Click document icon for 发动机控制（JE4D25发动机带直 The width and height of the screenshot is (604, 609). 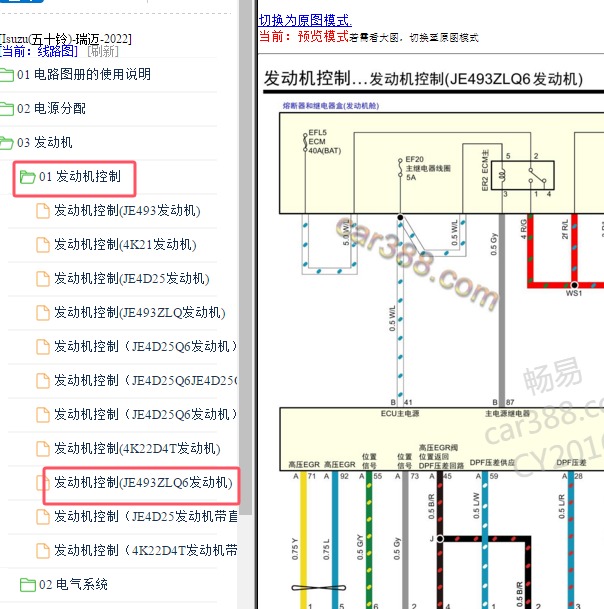point(43,517)
